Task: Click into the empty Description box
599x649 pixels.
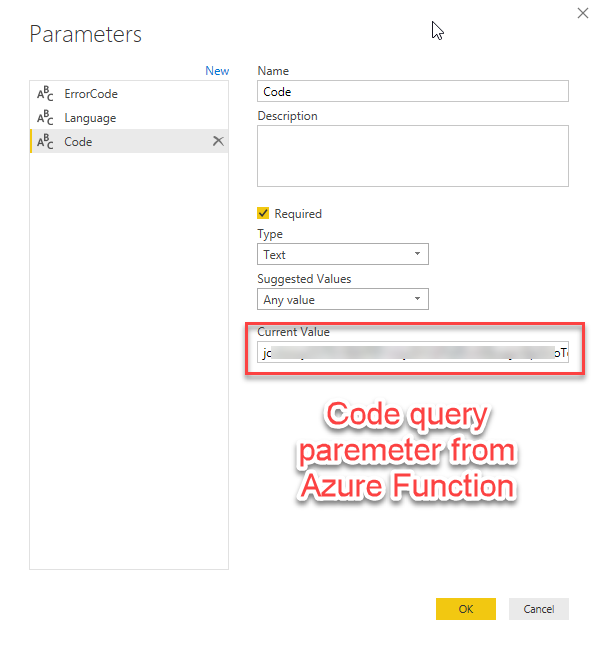Action: point(413,156)
